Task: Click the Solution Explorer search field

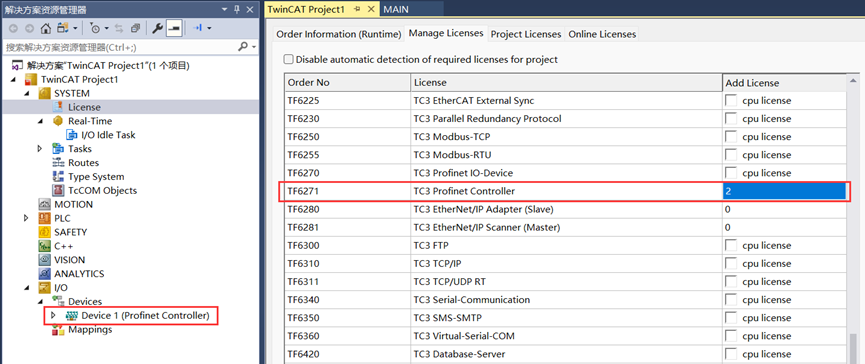Action: (x=120, y=47)
